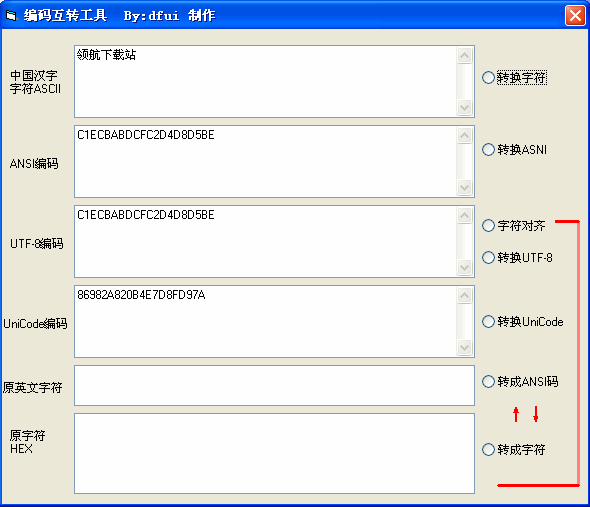Viewport: 590px width, 507px height.
Task: Click scroll-down arrow in UTF-8编码 box
Action: coord(465,267)
